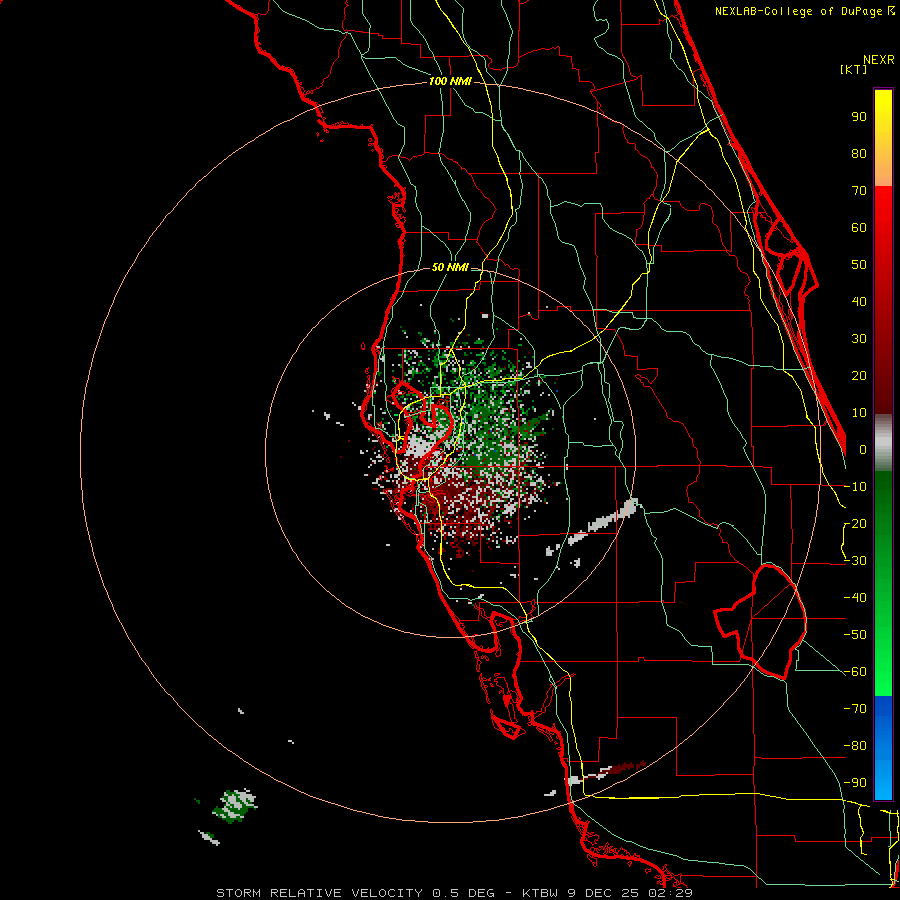Click the -30 value on velocity scale
The height and width of the screenshot is (900, 900).
(855, 561)
